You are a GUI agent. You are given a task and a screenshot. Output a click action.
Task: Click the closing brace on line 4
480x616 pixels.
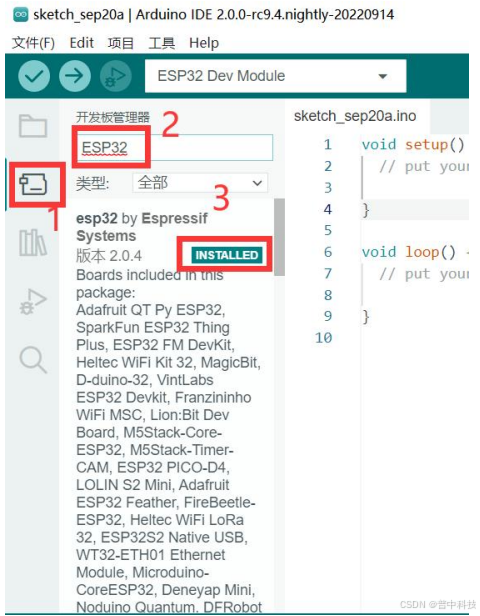pyautogui.click(x=366, y=210)
